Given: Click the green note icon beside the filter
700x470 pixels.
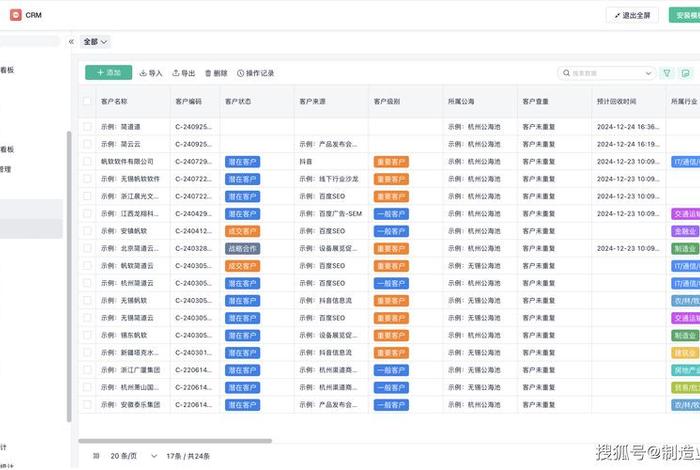Looking at the screenshot, I should pyautogui.click(x=685, y=73).
